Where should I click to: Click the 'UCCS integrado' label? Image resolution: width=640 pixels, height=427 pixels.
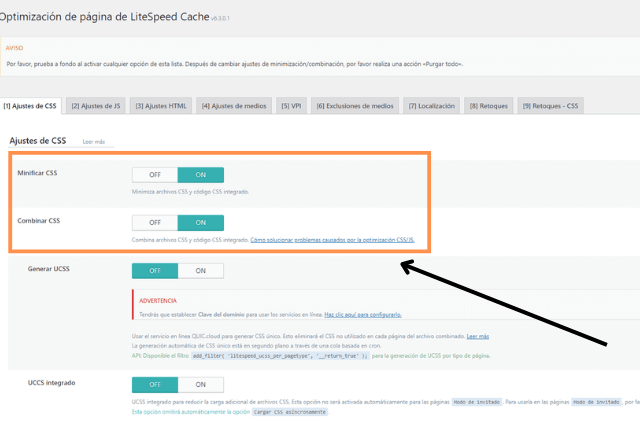[51, 383]
